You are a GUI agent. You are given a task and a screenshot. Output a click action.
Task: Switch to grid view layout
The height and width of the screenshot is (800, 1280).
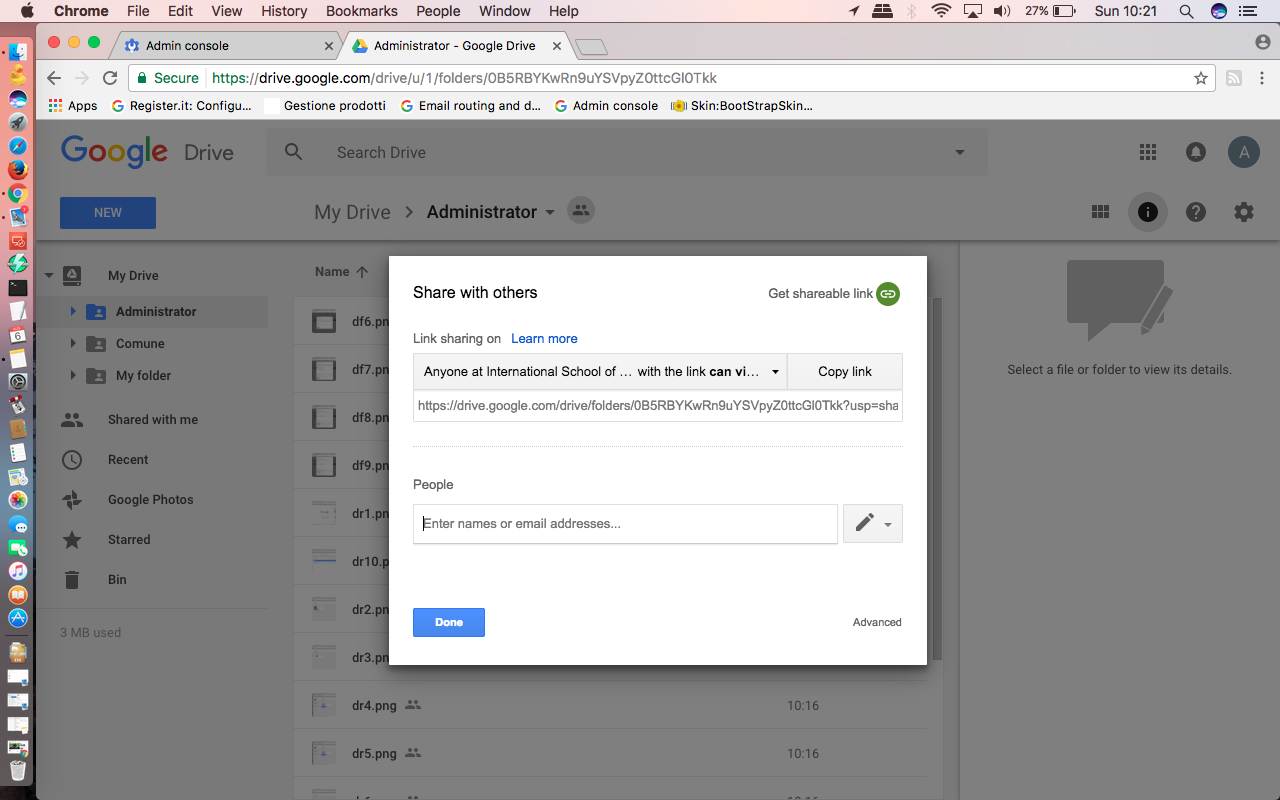click(x=1100, y=212)
